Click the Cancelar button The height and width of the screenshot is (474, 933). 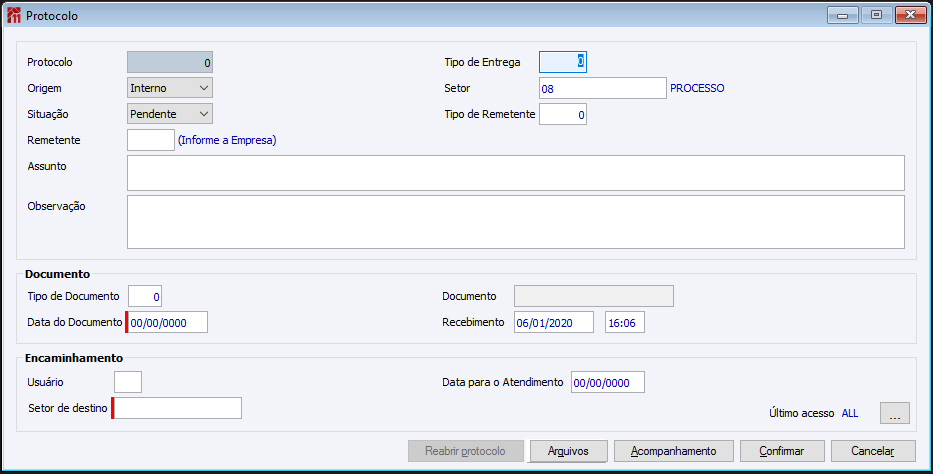click(873, 451)
